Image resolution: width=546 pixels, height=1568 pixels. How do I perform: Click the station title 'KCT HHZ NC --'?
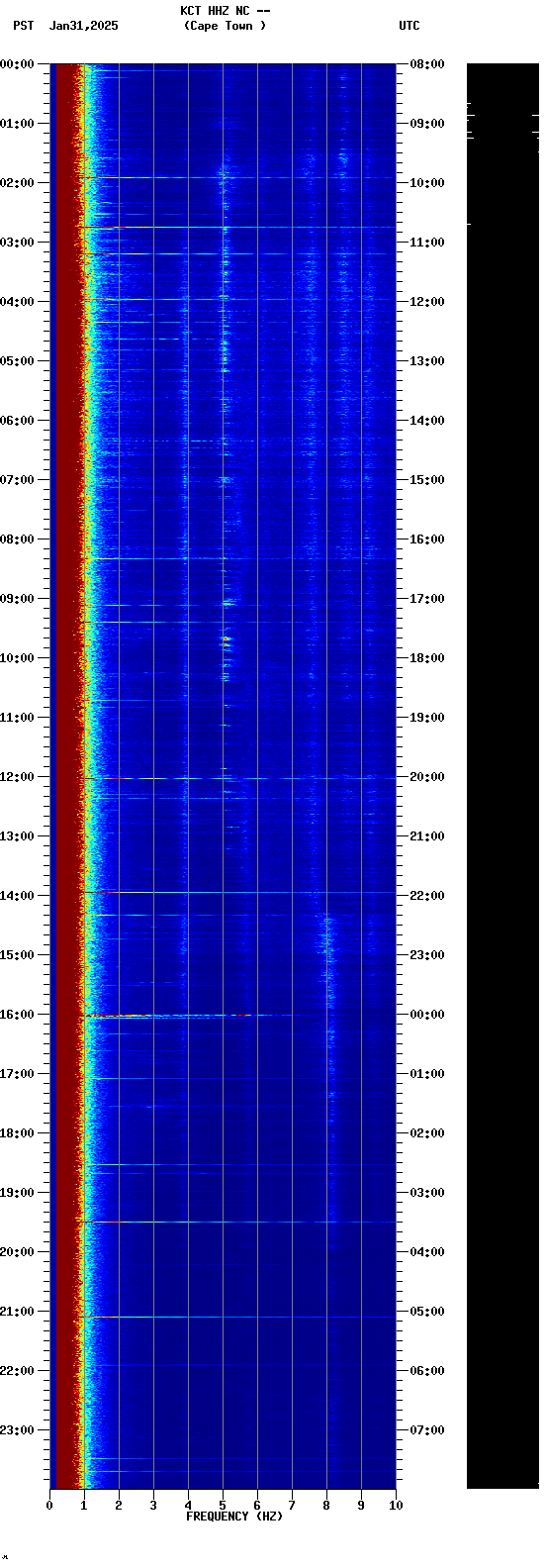(x=226, y=11)
